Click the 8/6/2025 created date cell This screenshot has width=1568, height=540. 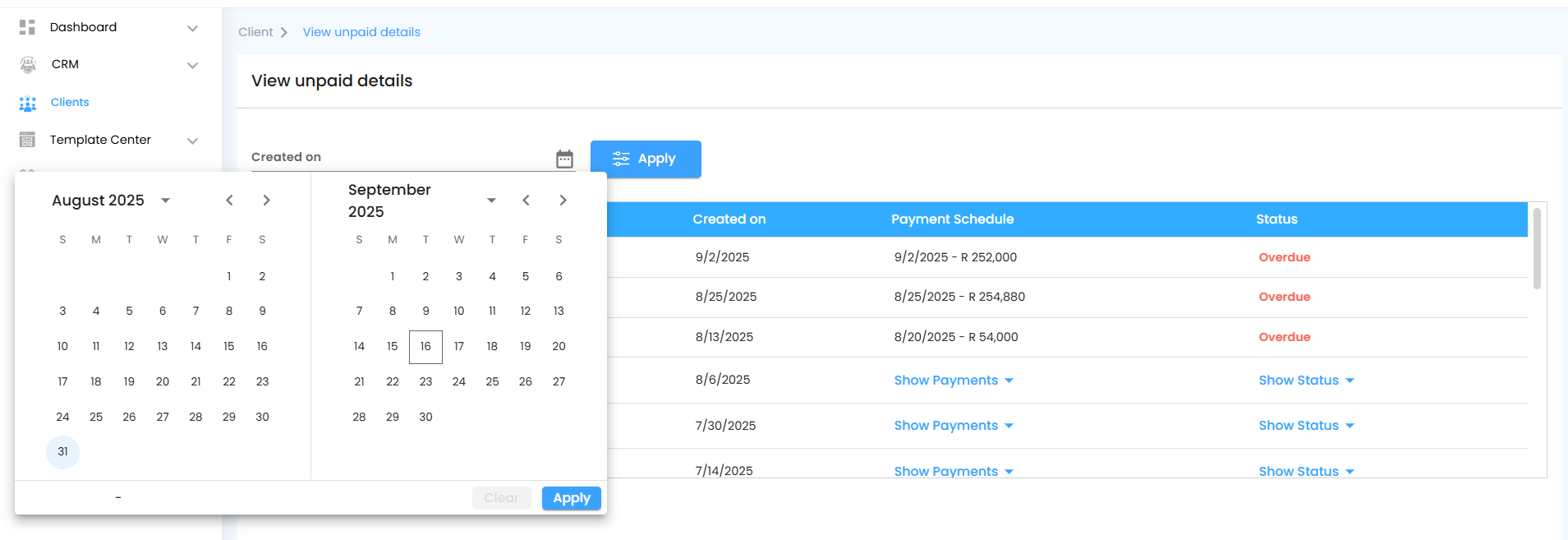coord(723,380)
